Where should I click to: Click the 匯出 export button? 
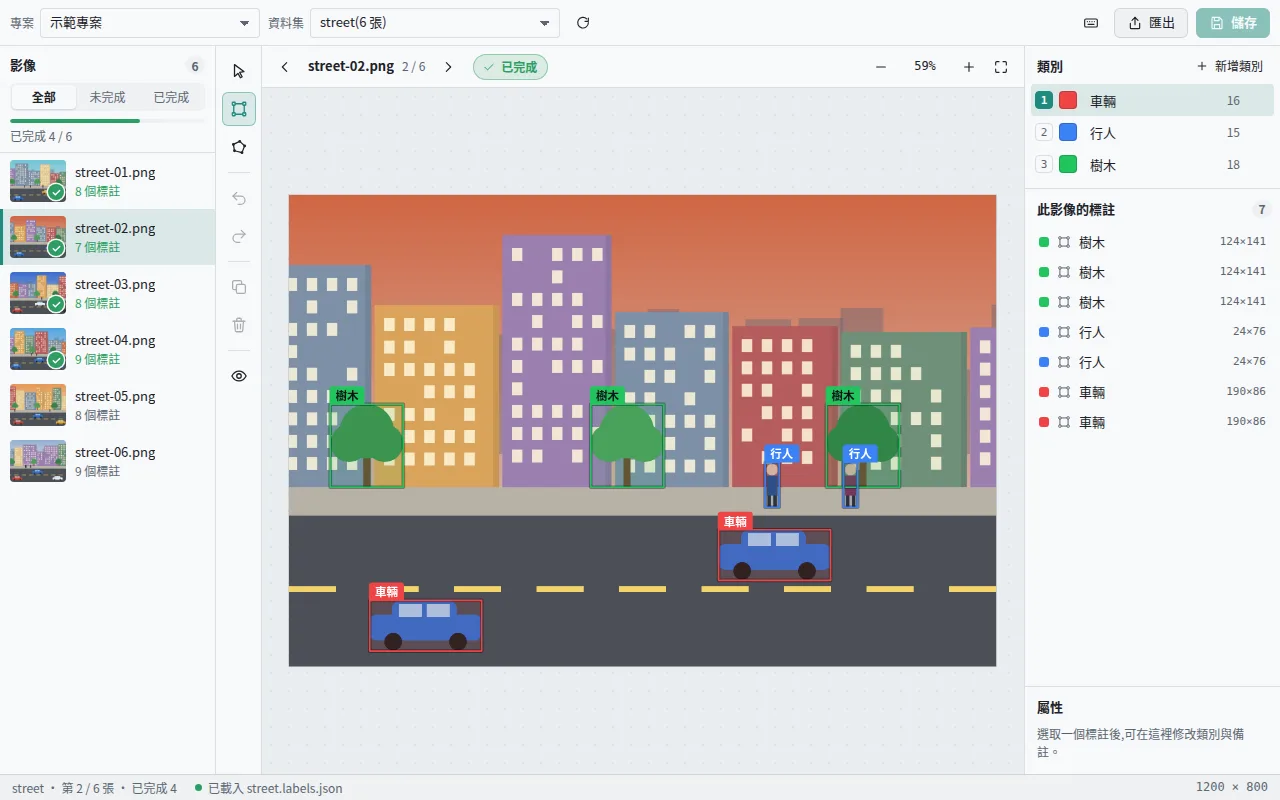click(1151, 23)
